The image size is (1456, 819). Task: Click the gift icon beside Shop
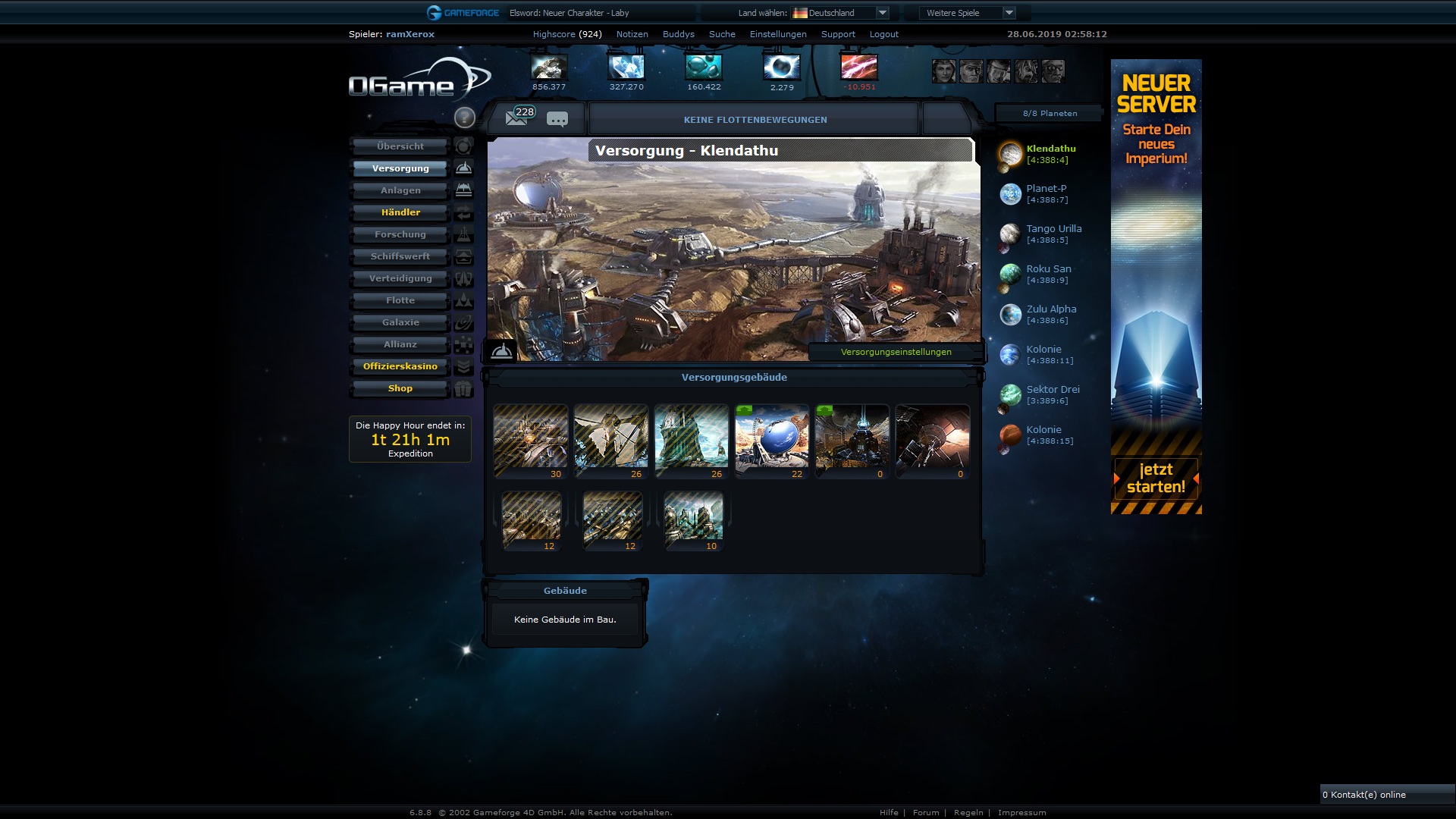point(463,388)
